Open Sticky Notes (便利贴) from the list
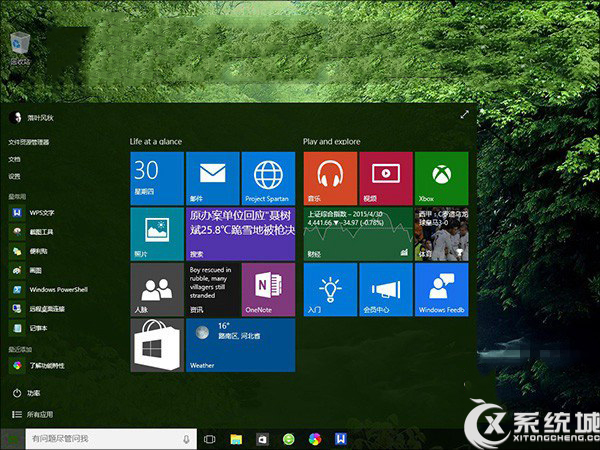The height and width of the screenshot is (450, 600). (x=28, y=251)
